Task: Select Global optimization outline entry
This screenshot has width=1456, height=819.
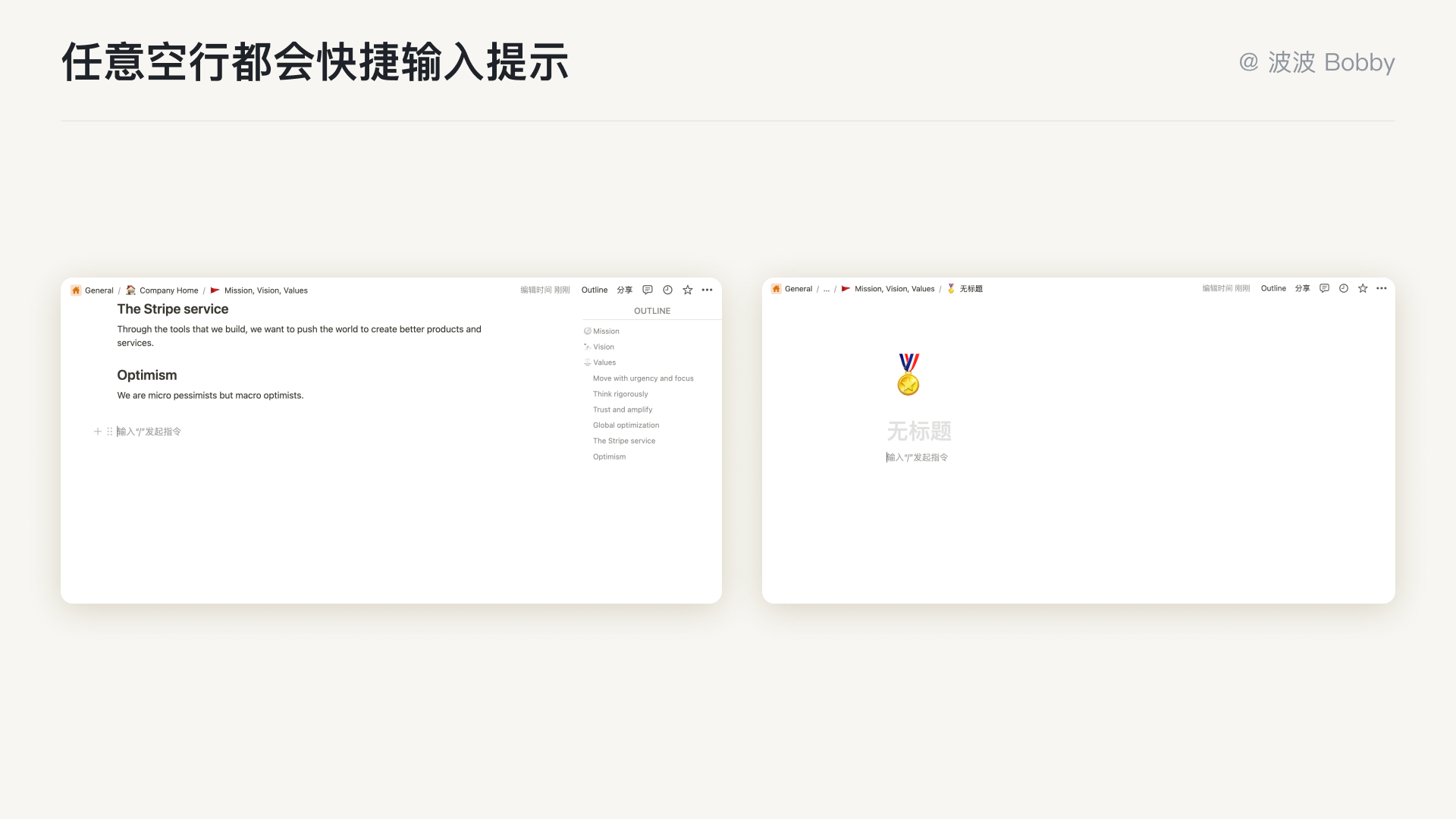Action: point(626,425)
